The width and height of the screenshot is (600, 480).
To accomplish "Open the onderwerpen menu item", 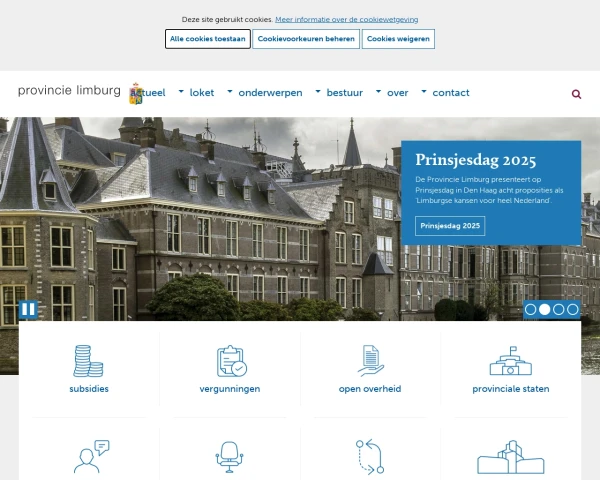I will click(270, 93).
